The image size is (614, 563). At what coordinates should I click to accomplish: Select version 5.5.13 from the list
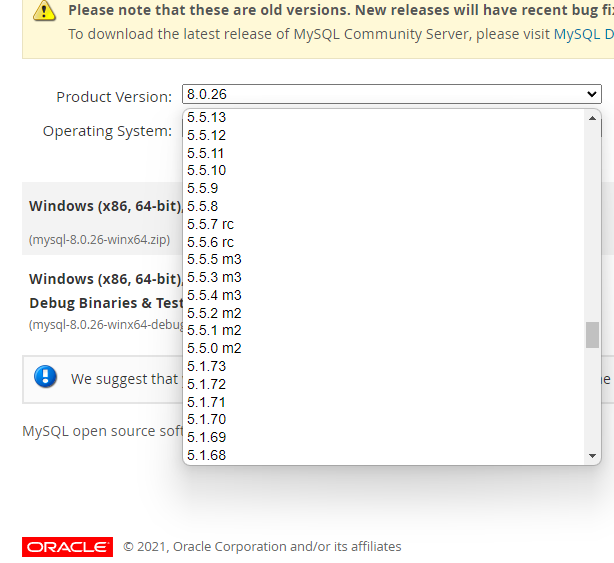[384, 117]
